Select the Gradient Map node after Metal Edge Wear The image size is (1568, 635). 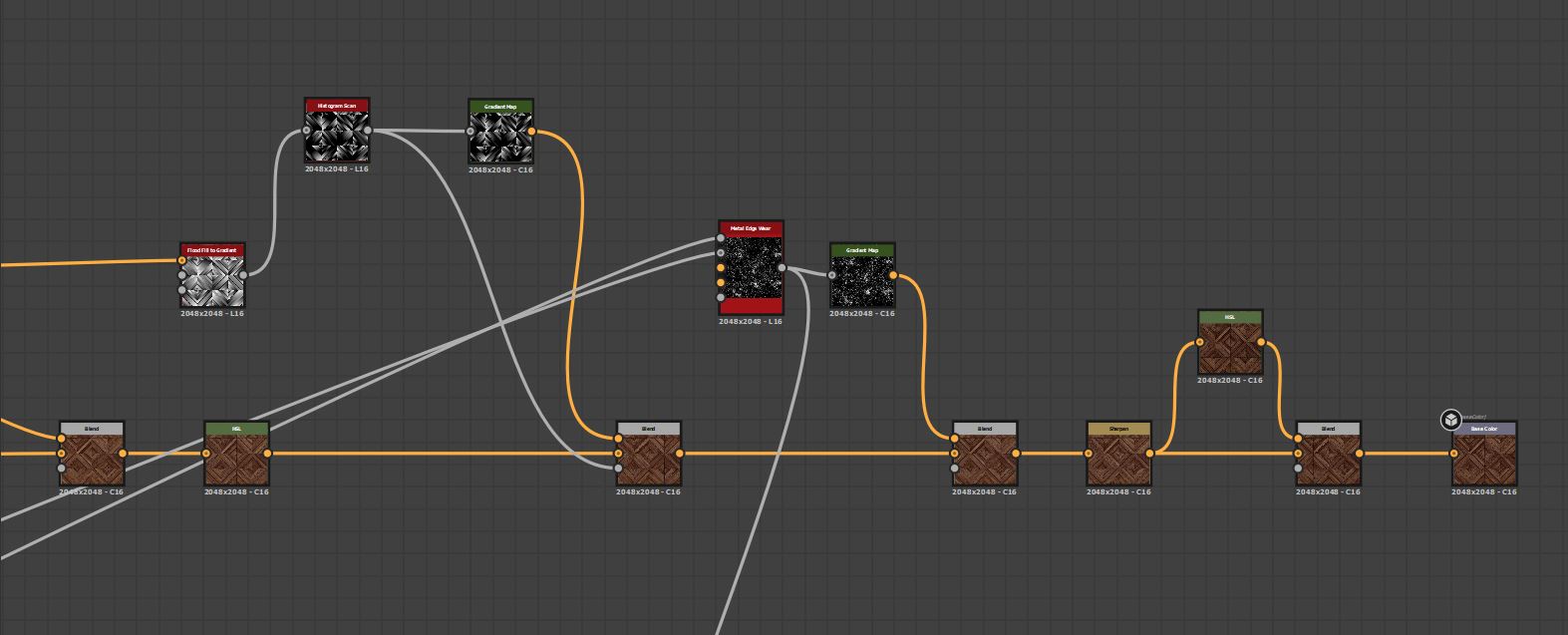click(x=862, y=275)
